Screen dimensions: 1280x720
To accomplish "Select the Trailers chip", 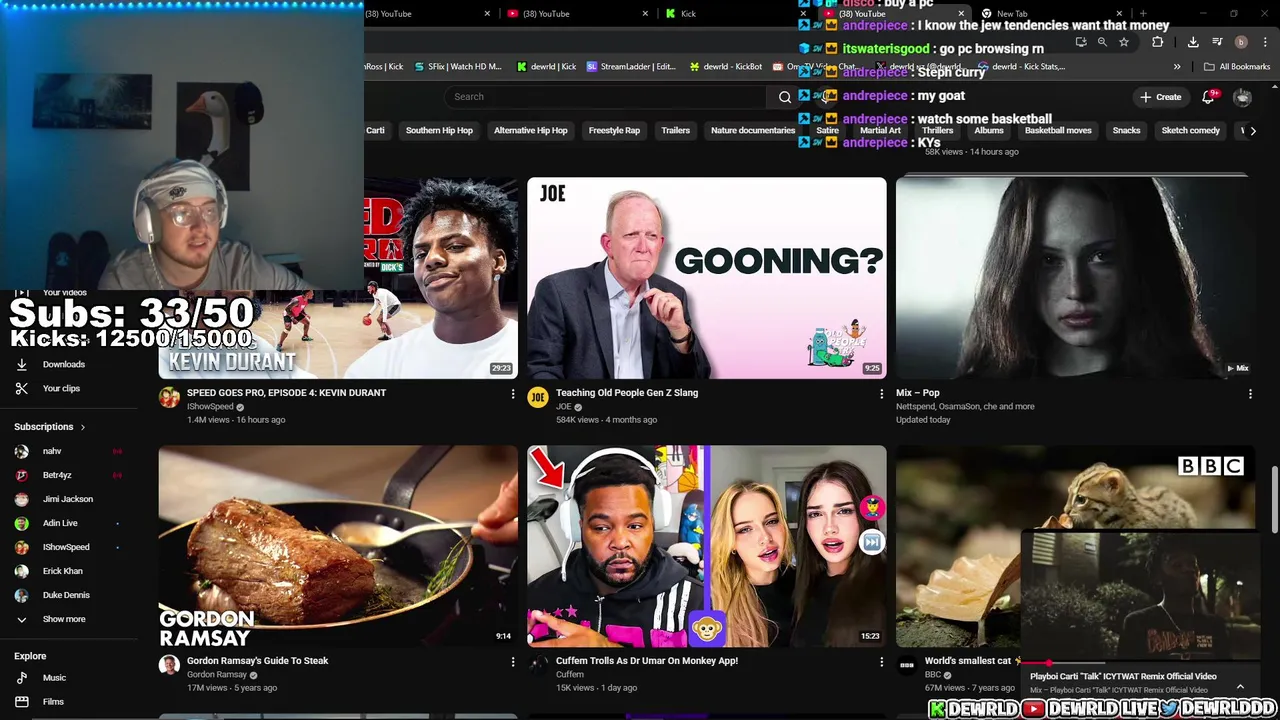I will pos(675,130).
